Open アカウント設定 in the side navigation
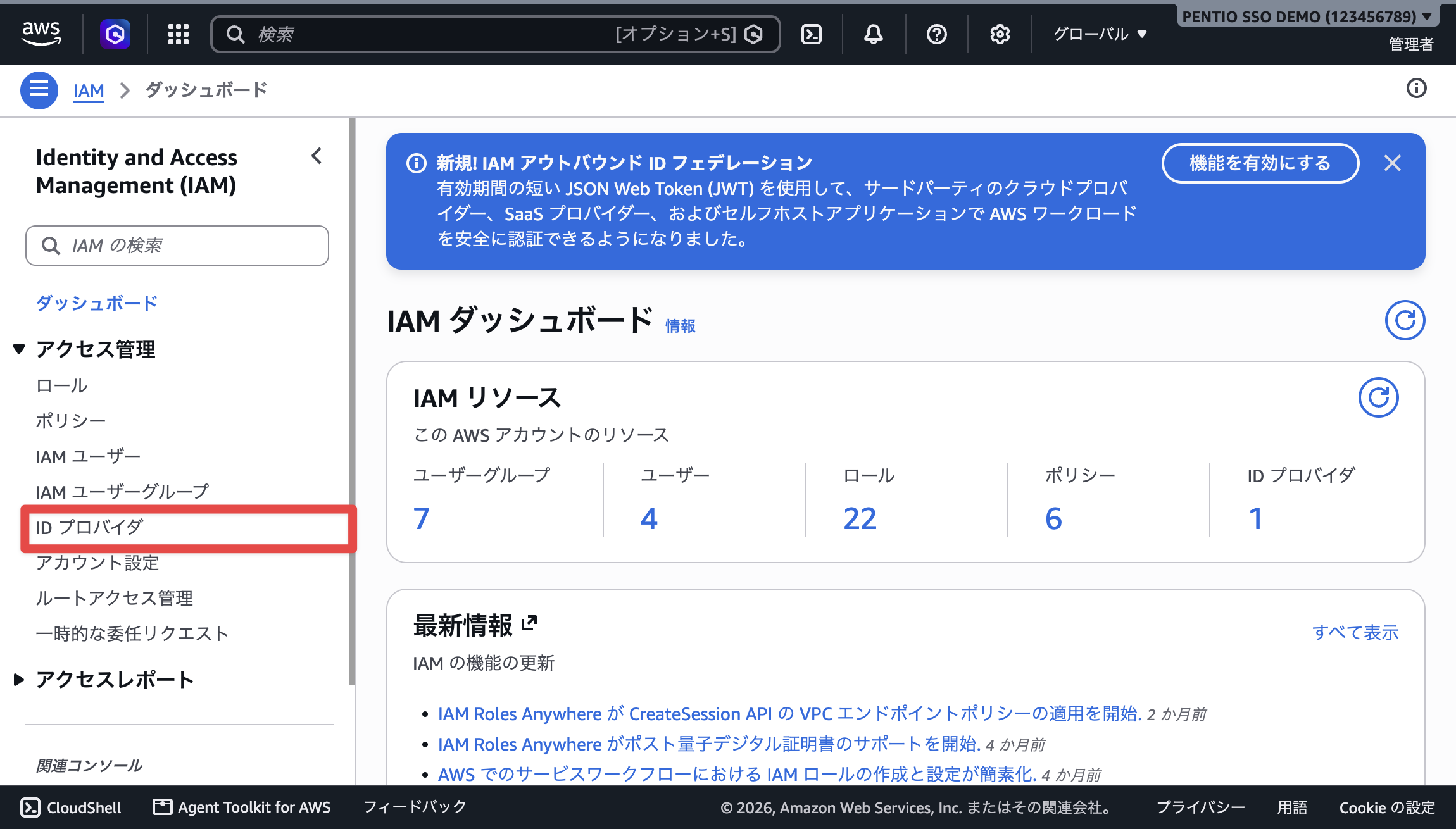Viewport: 1456px width, 829px height. coord(97,563)
